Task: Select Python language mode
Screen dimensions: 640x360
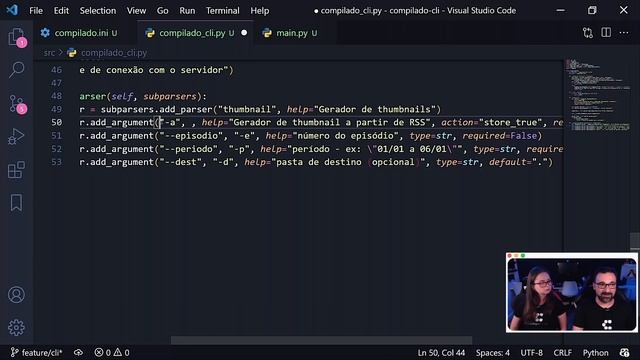Action: tap(595, 352)
